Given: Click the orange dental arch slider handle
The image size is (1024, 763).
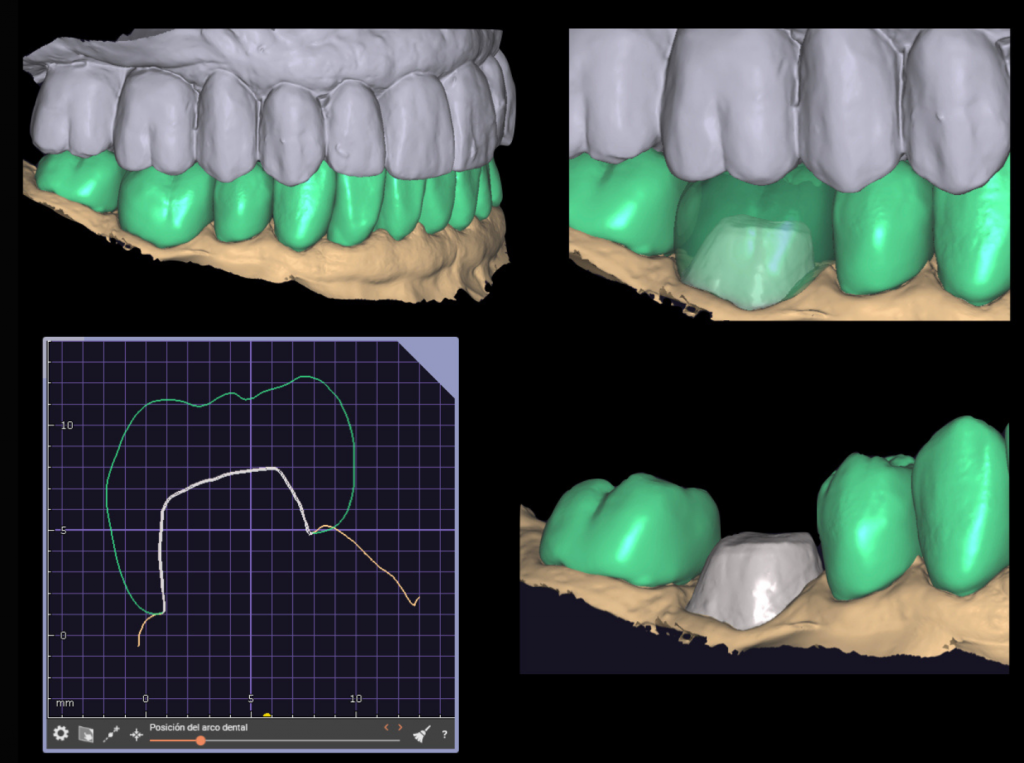Looking at the screenshot, I should 201,740.
